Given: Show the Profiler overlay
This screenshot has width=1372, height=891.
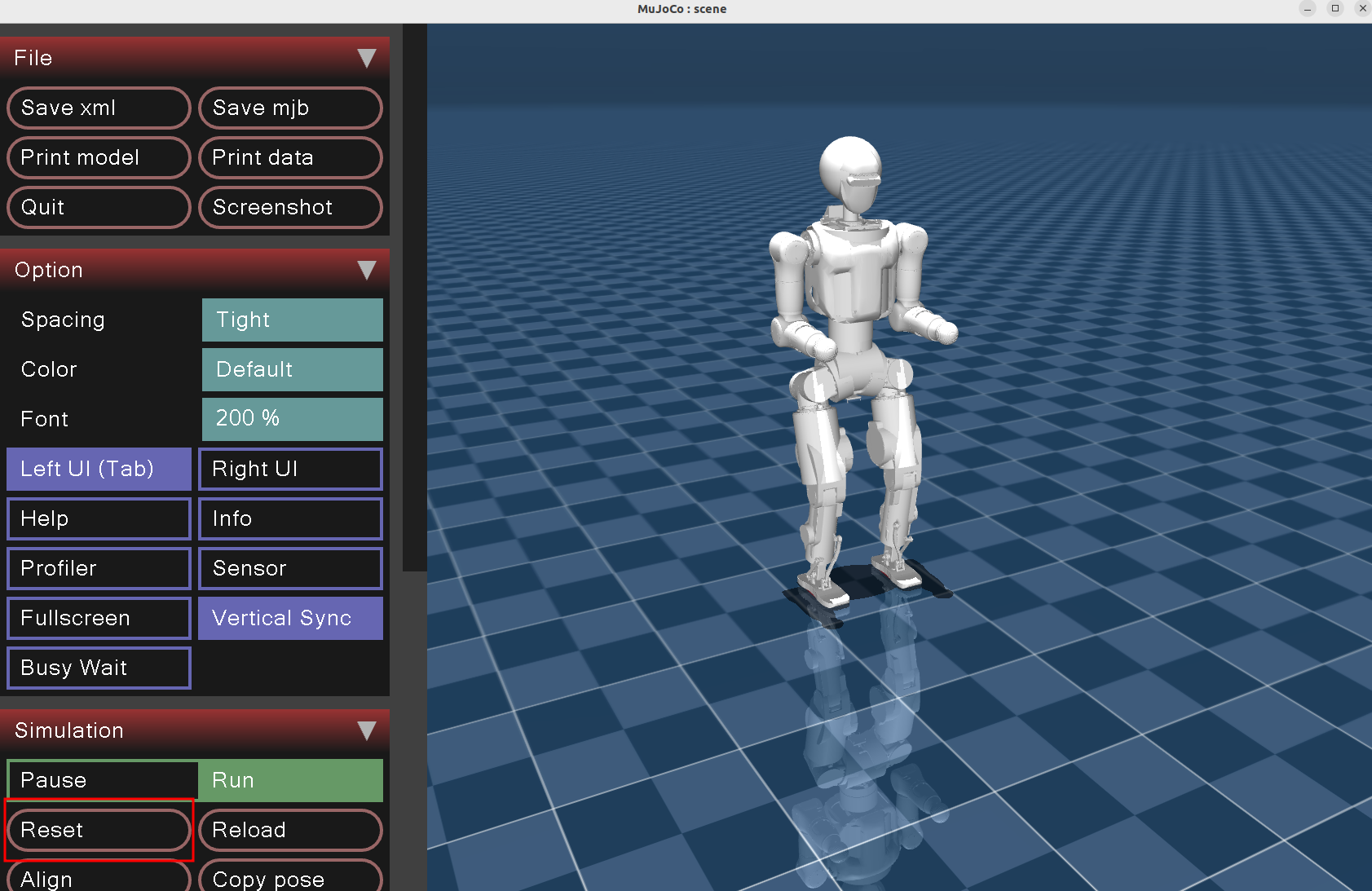Looking at the screenshot, I should point(99,568).
